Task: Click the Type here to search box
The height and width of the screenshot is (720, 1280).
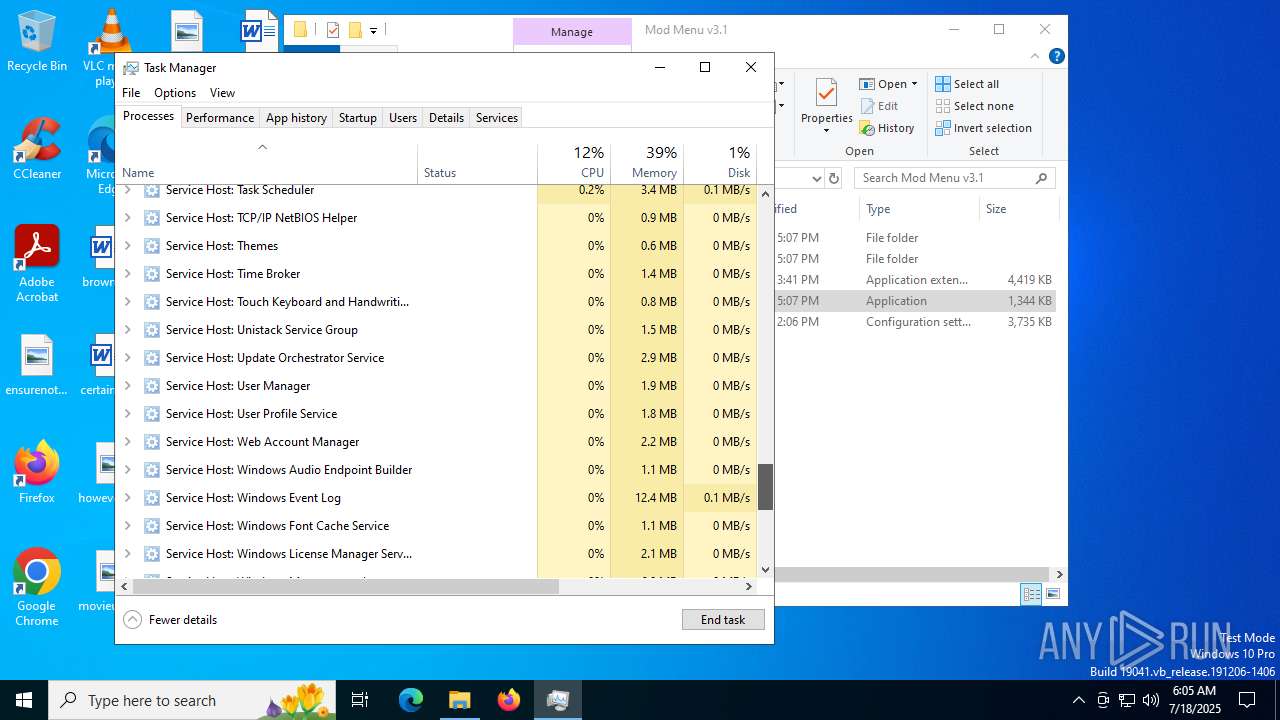Action: (x=192, y=700)
